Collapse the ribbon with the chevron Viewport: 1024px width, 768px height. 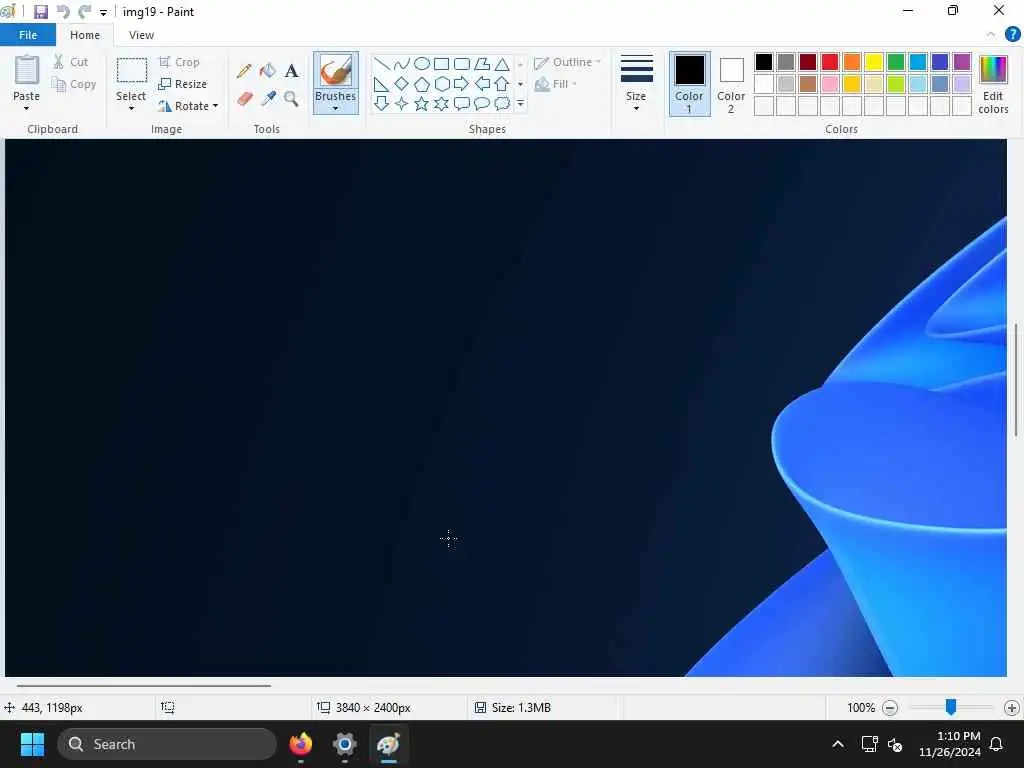pyautogui.click(x=991, y=35)
